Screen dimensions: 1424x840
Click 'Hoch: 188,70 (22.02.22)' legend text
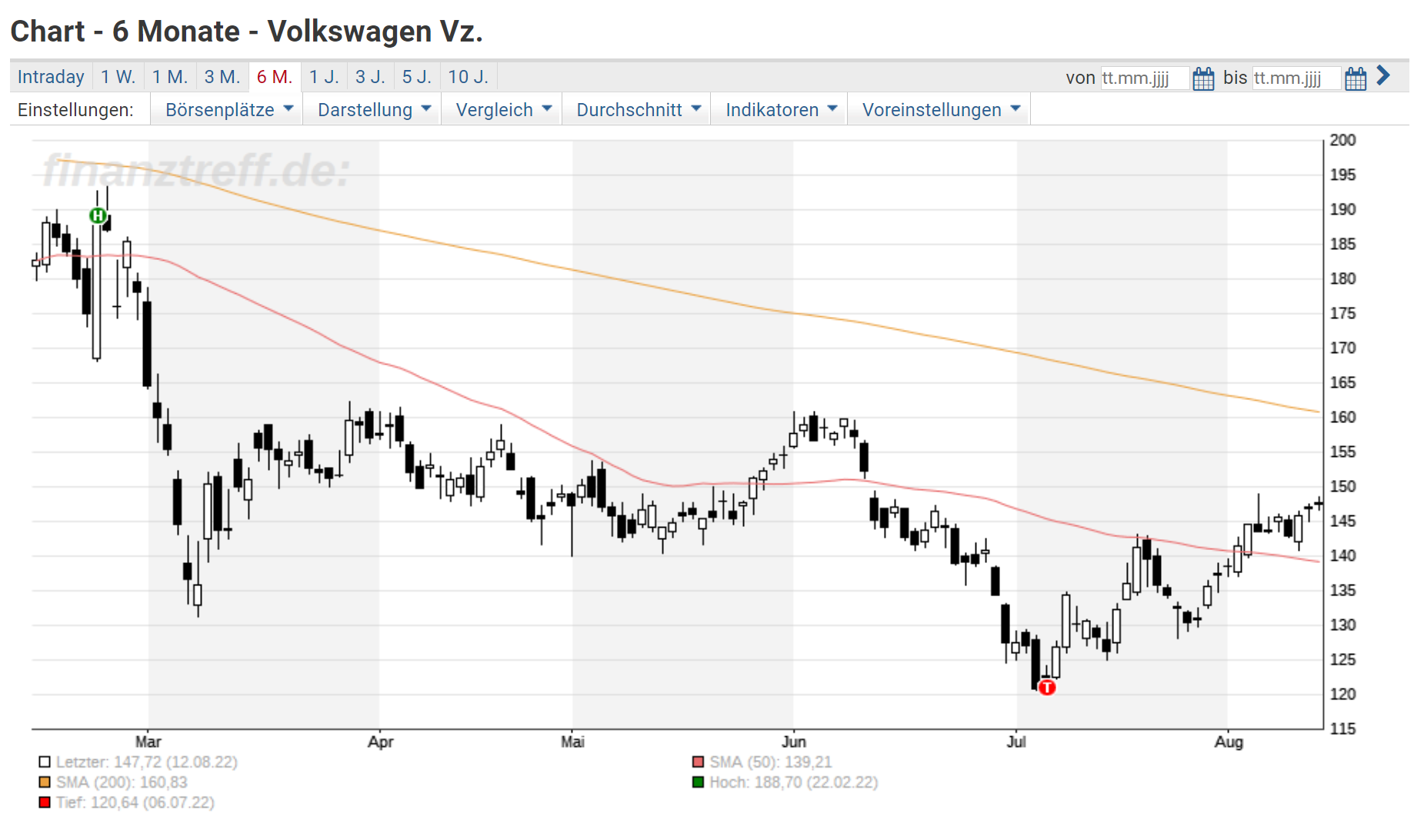click(x=794, y=782)
